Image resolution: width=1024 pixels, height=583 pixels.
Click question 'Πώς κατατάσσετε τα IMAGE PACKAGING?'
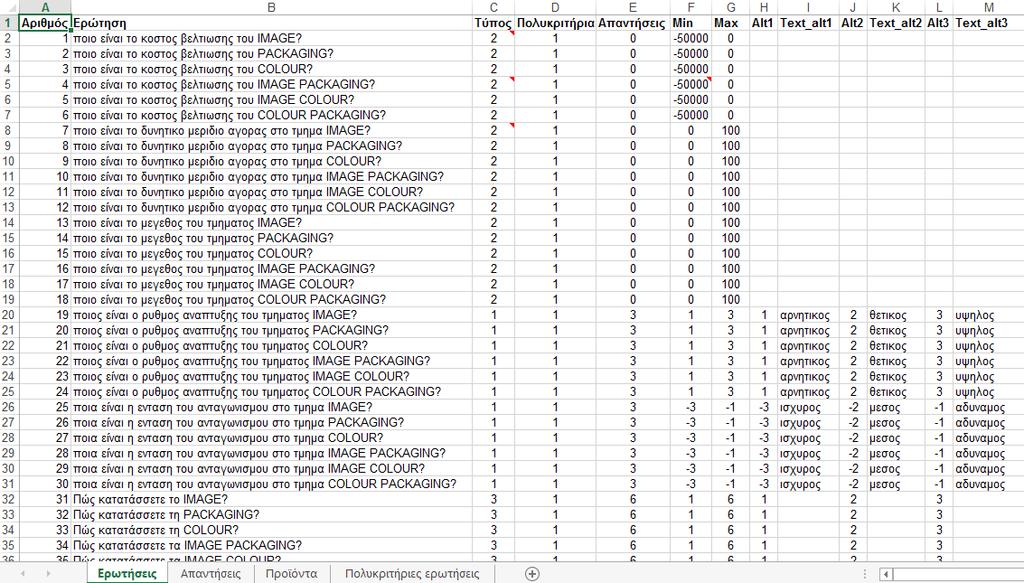pos(272,545)
